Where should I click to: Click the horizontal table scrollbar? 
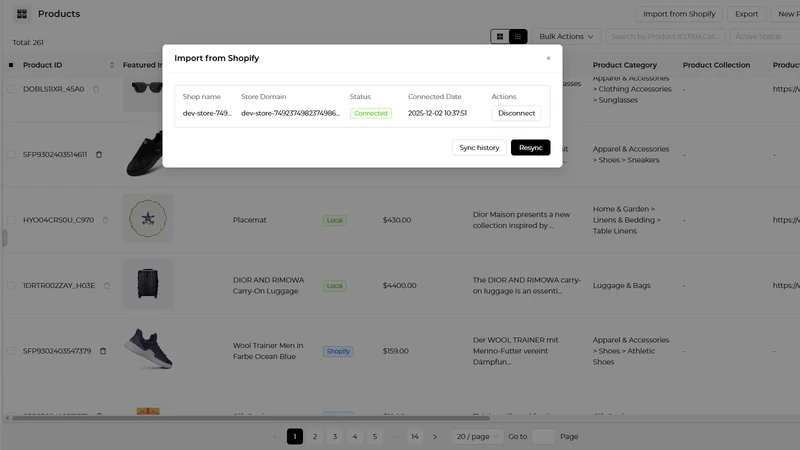pos(250,418)
